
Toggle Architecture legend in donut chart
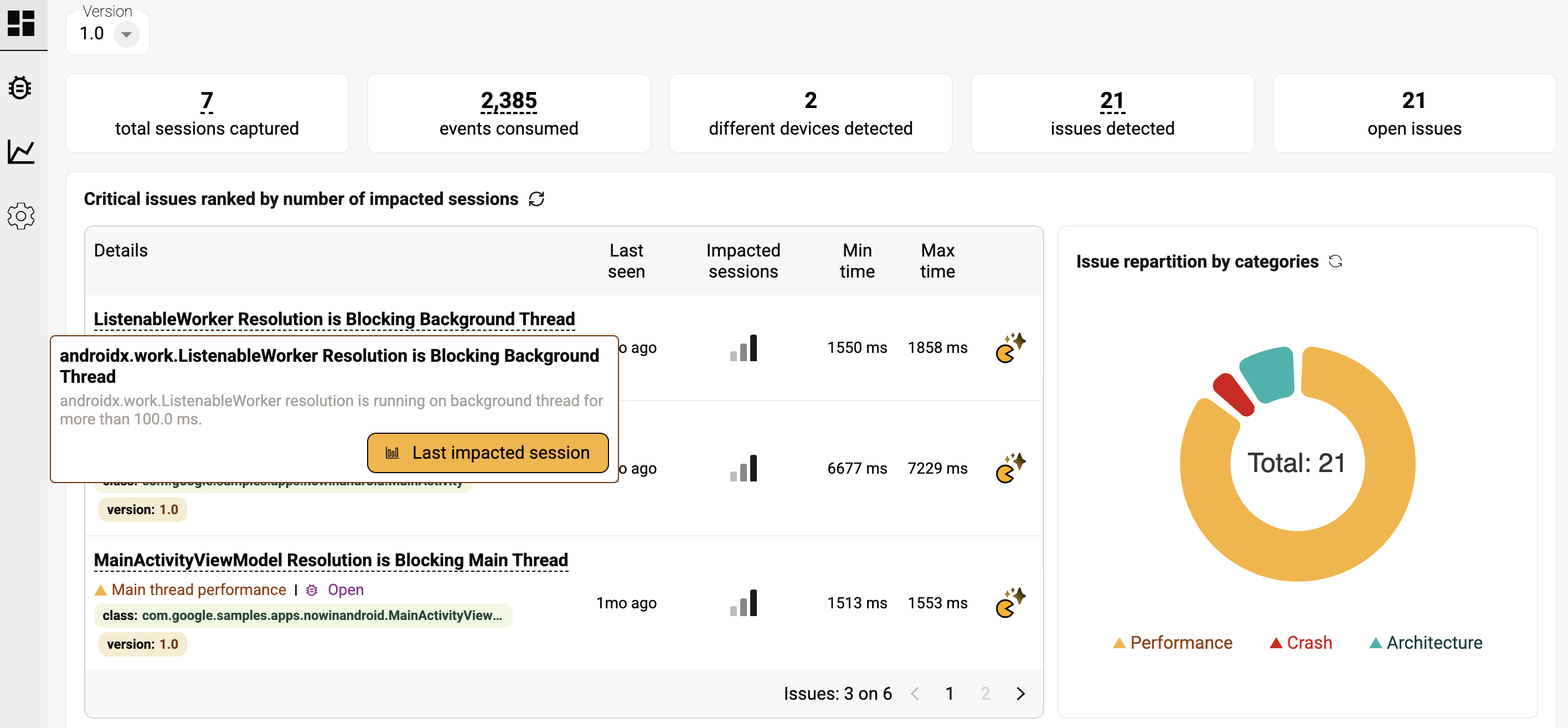1426,643
